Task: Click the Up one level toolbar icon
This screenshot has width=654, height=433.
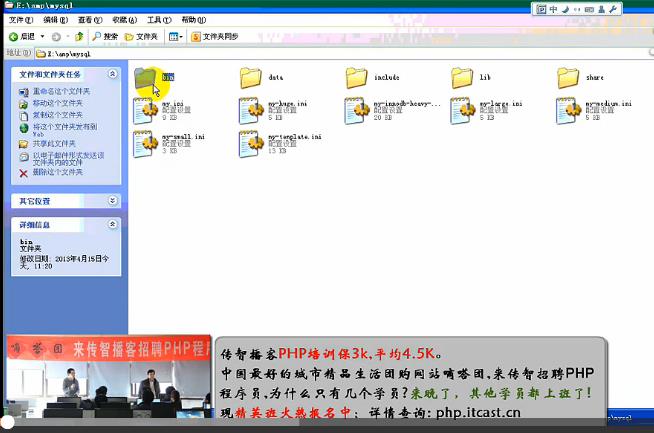Action: click(x=79, y=37)
